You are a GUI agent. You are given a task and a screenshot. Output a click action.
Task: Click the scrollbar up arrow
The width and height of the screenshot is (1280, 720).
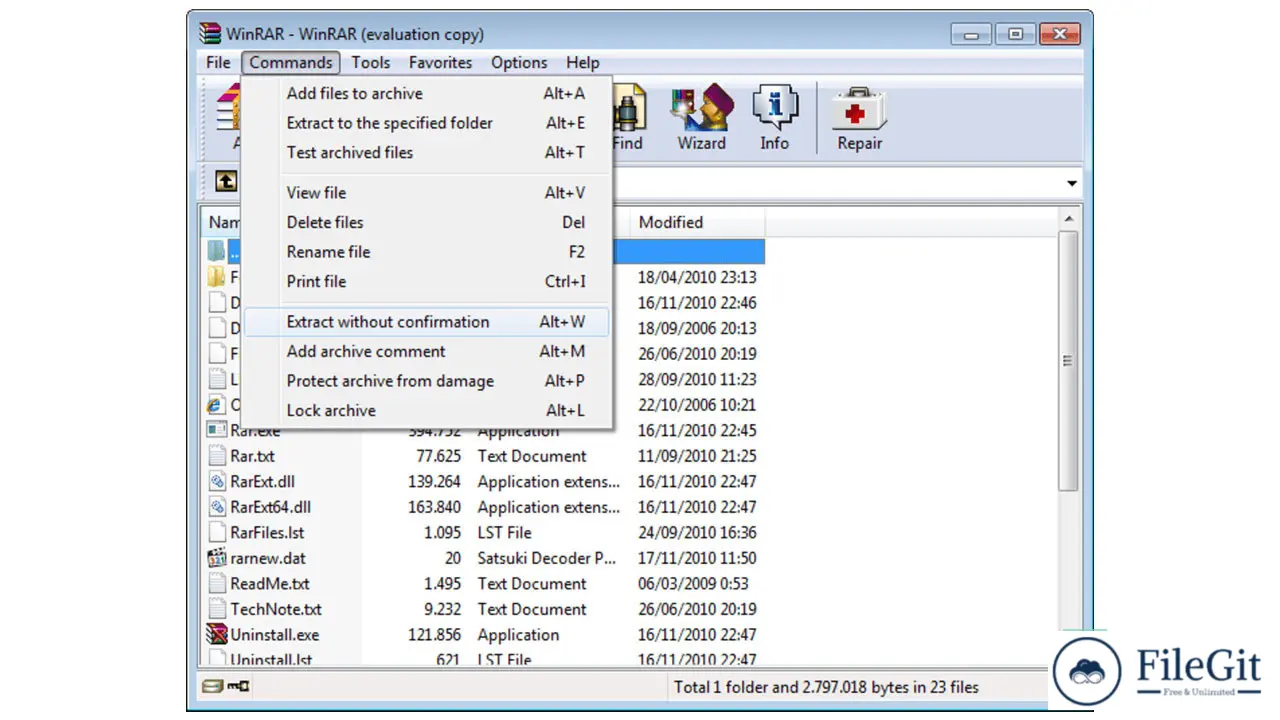pyautogui.click(x=1068, y=219)
